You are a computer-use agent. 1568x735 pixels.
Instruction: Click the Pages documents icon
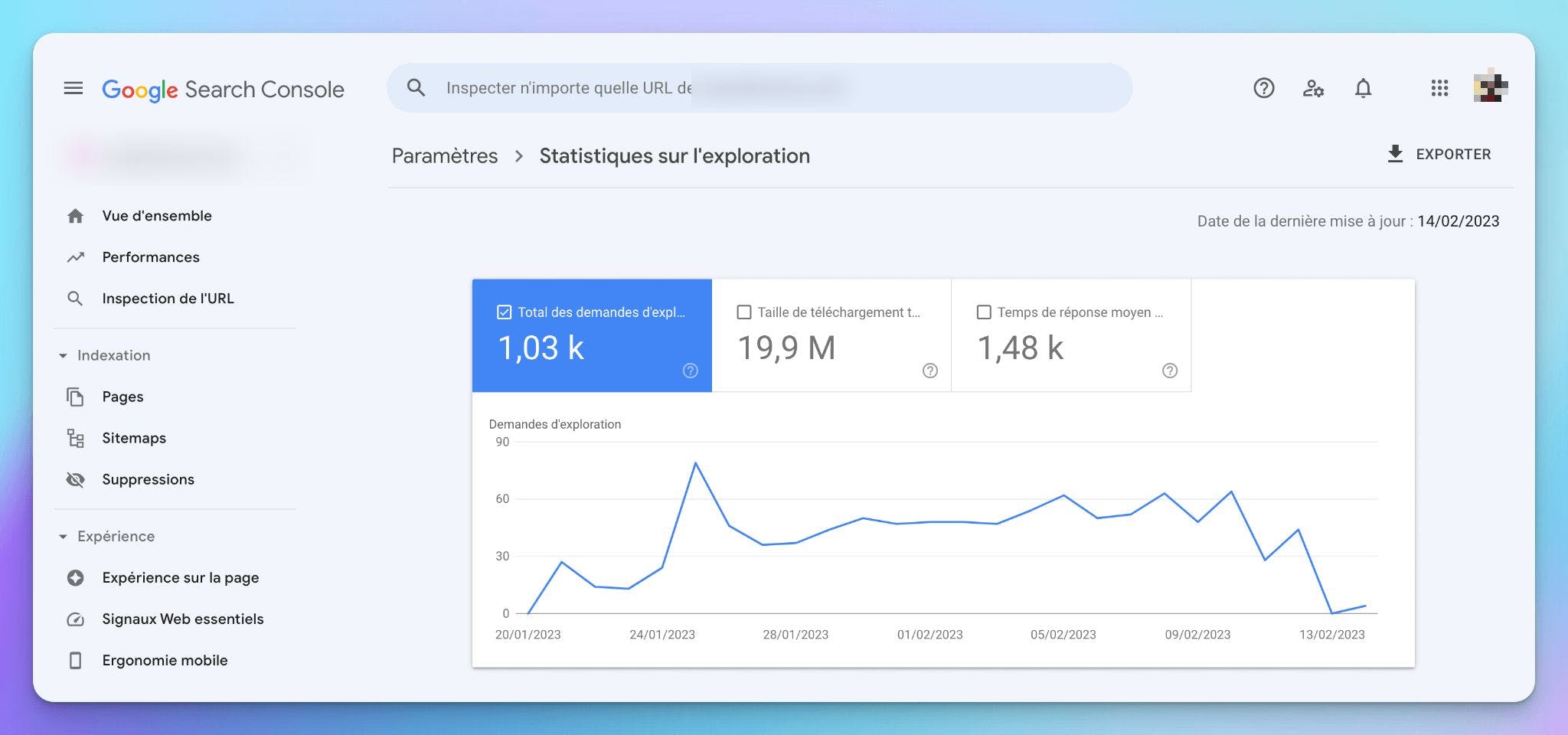75,397
